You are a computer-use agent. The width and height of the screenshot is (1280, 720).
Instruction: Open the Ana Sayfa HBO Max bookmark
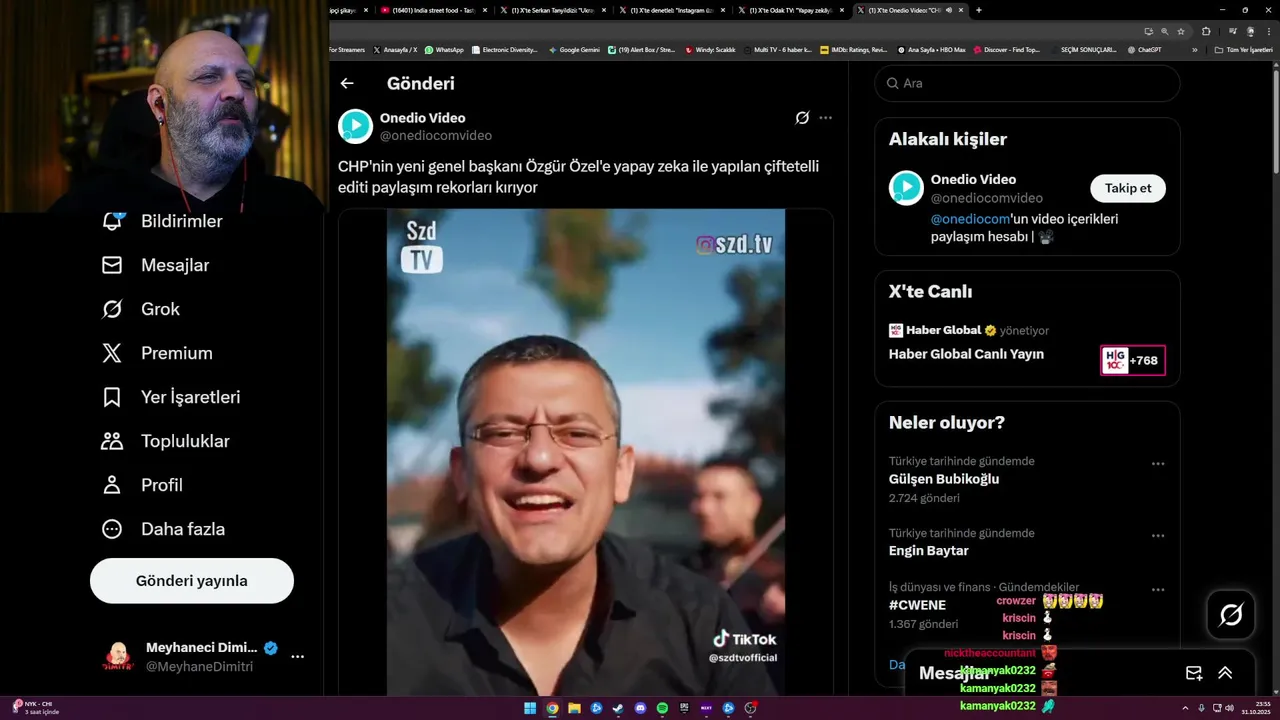click(931, 49)
